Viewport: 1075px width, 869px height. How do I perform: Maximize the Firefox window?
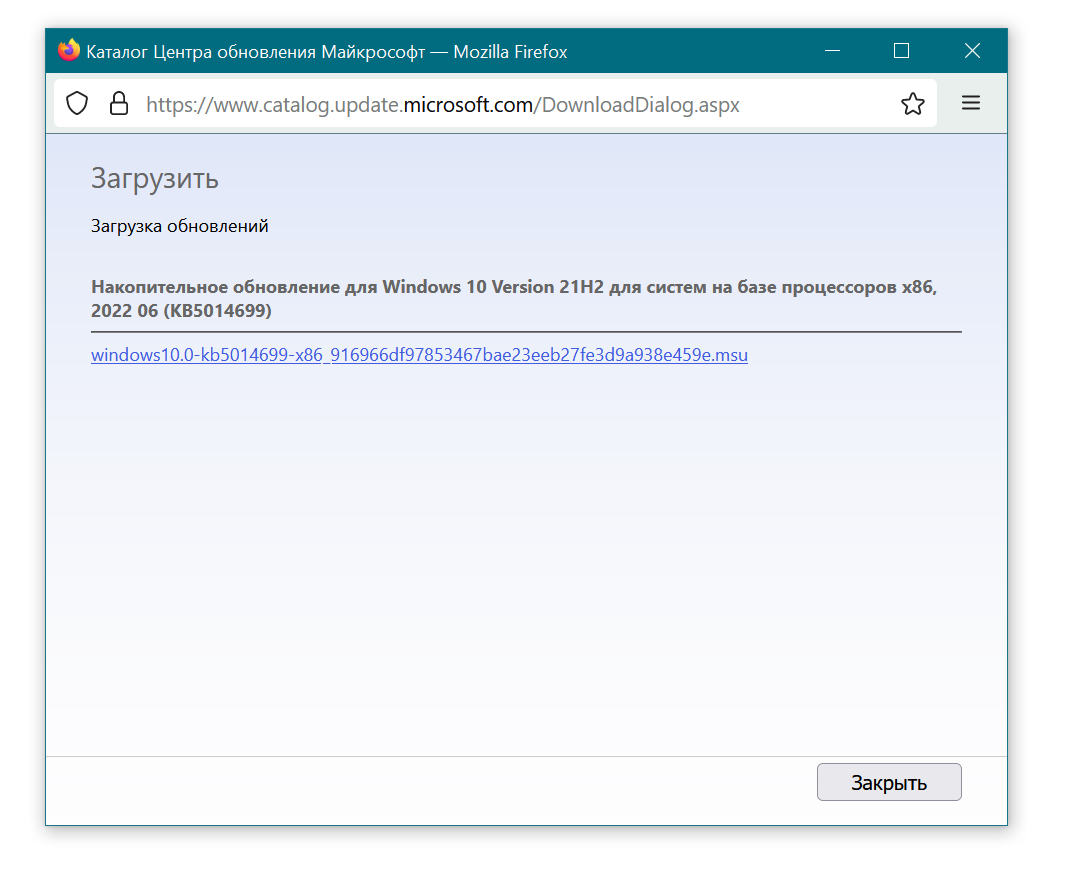[902, 51]
